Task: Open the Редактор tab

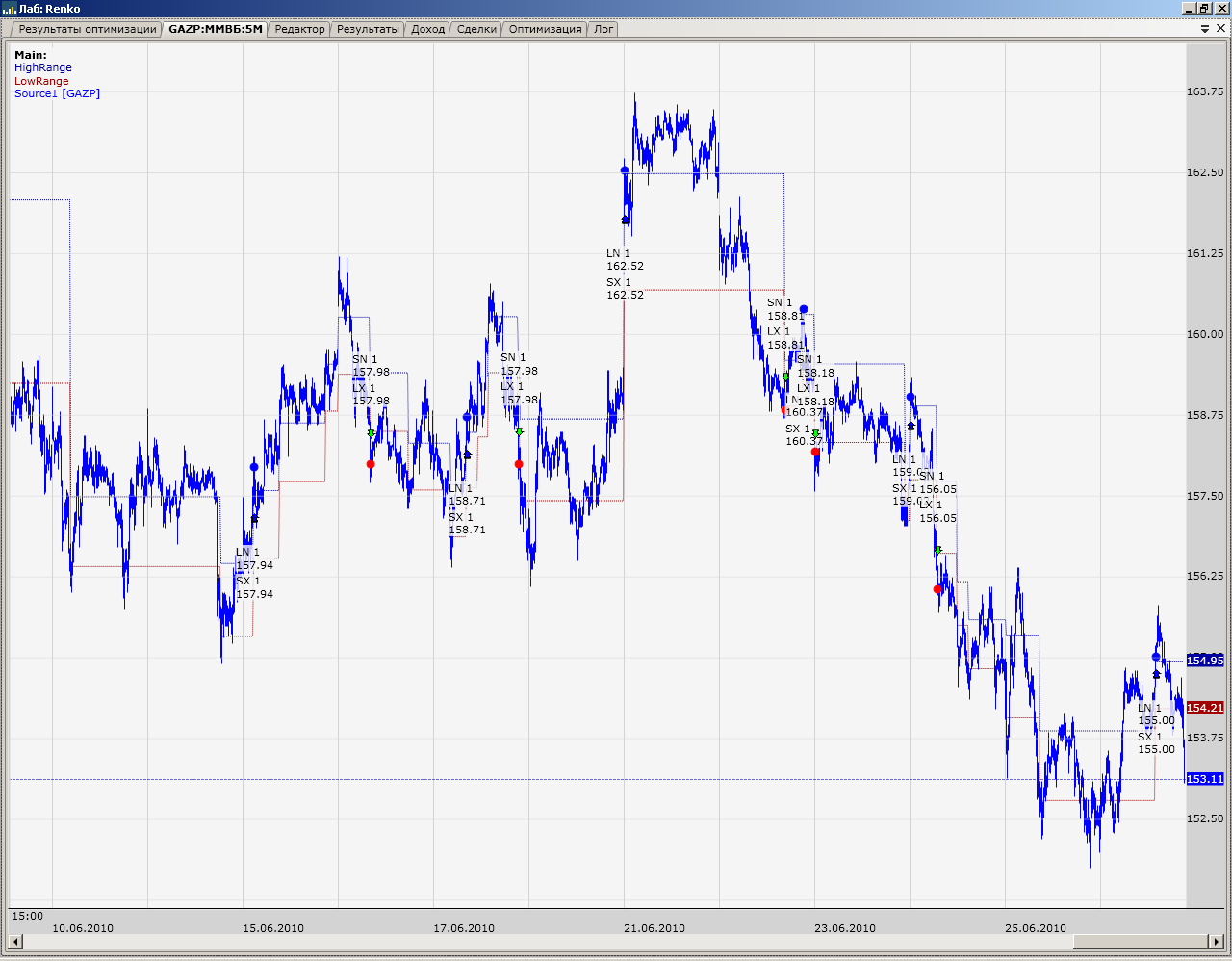Action: (299, 29)
